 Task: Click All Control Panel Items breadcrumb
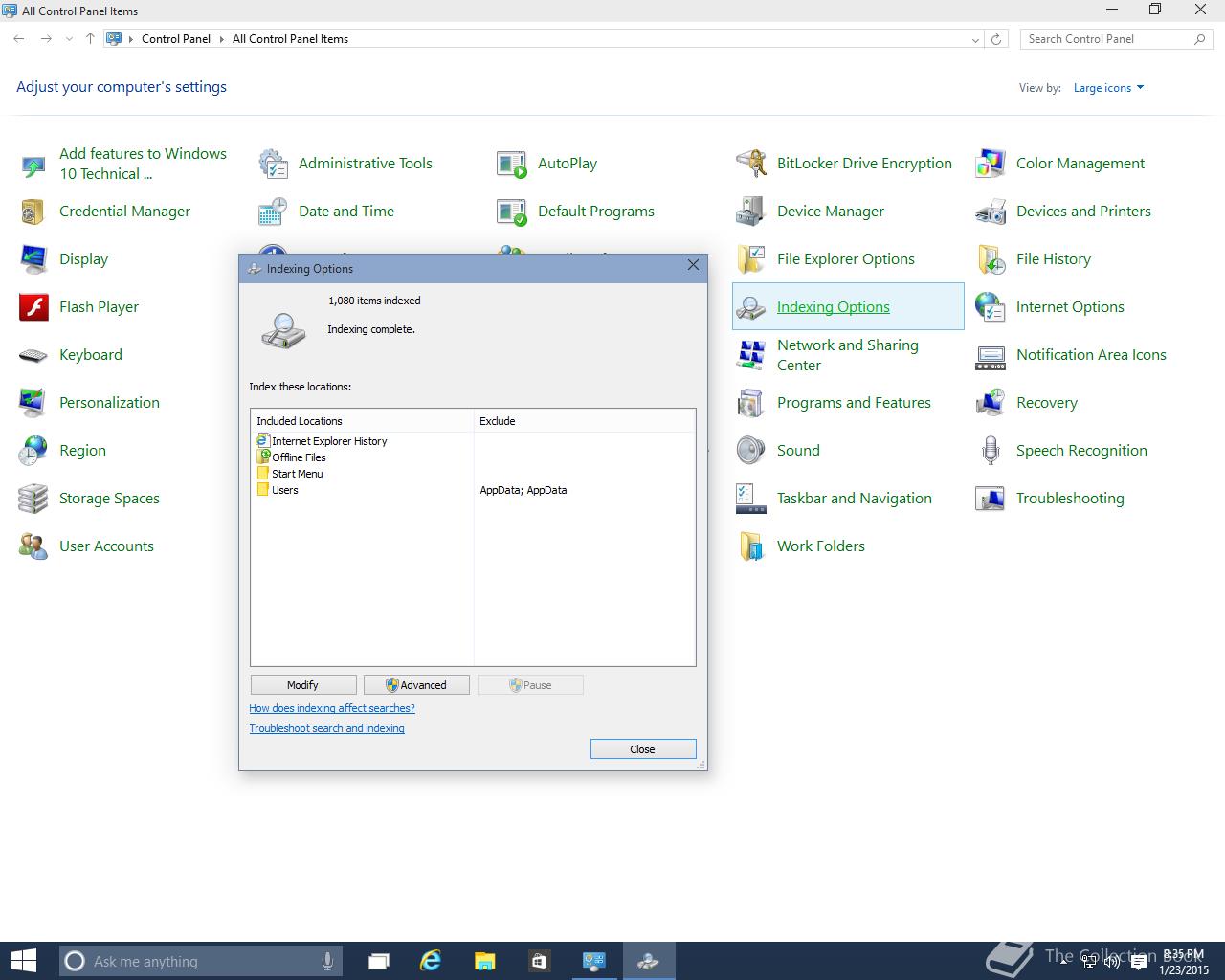point(290,39)
